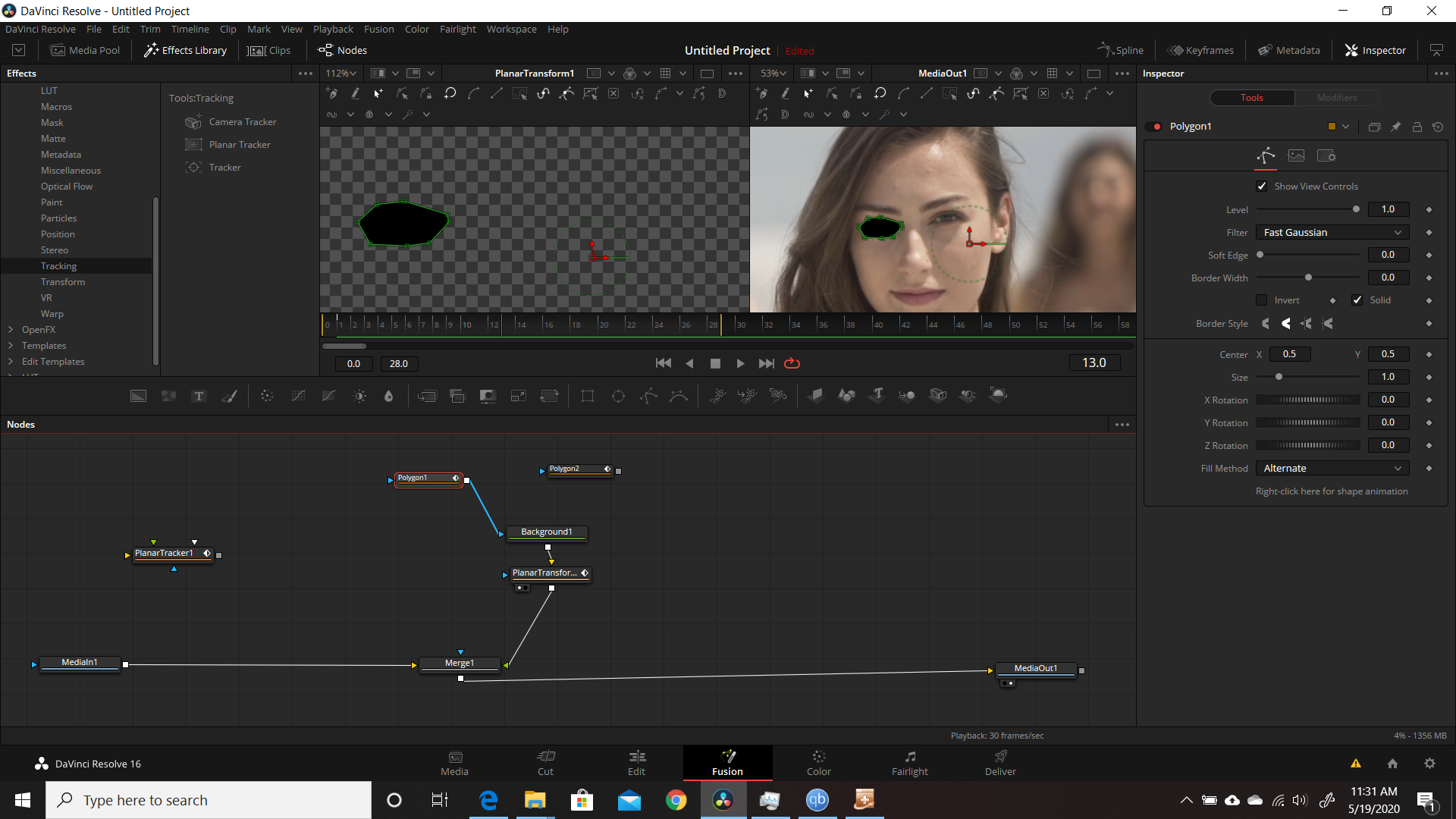Switch to the Deliver page
The width and height of the screenshot is (1456, 819).
point(1000,763)
